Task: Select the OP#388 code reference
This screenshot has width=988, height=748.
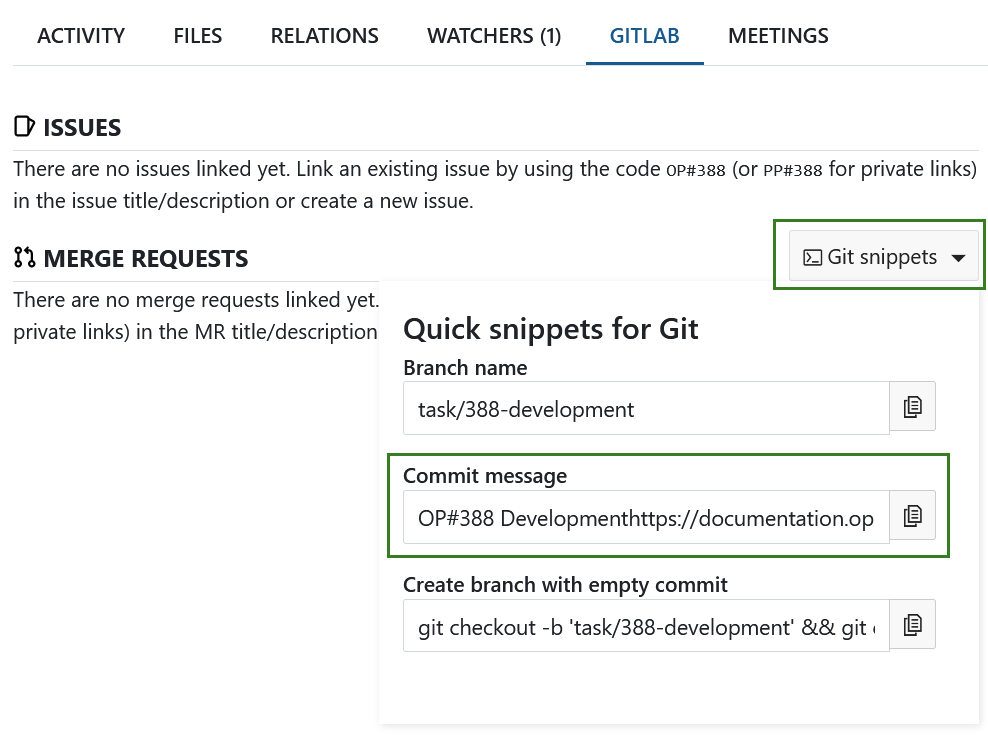Action: coord(695,170)
